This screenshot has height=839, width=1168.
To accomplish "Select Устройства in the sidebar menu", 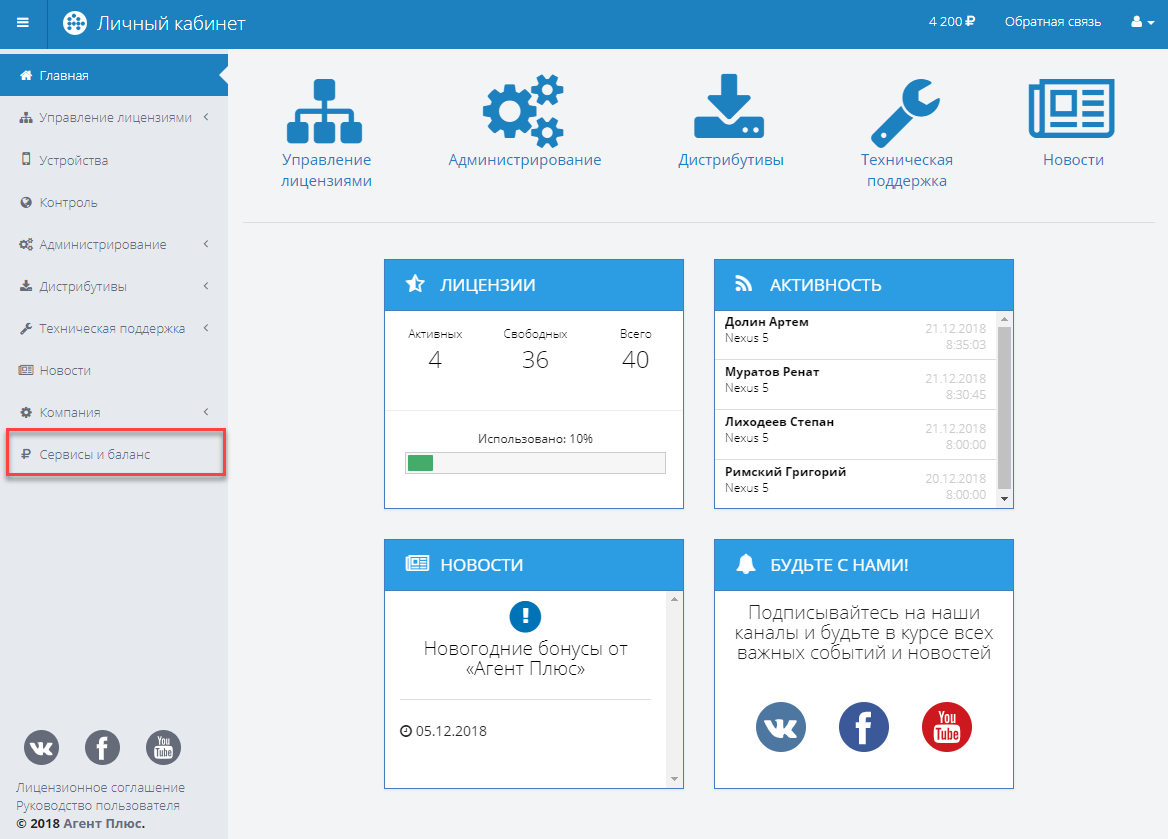I will (x=73, y=160).
